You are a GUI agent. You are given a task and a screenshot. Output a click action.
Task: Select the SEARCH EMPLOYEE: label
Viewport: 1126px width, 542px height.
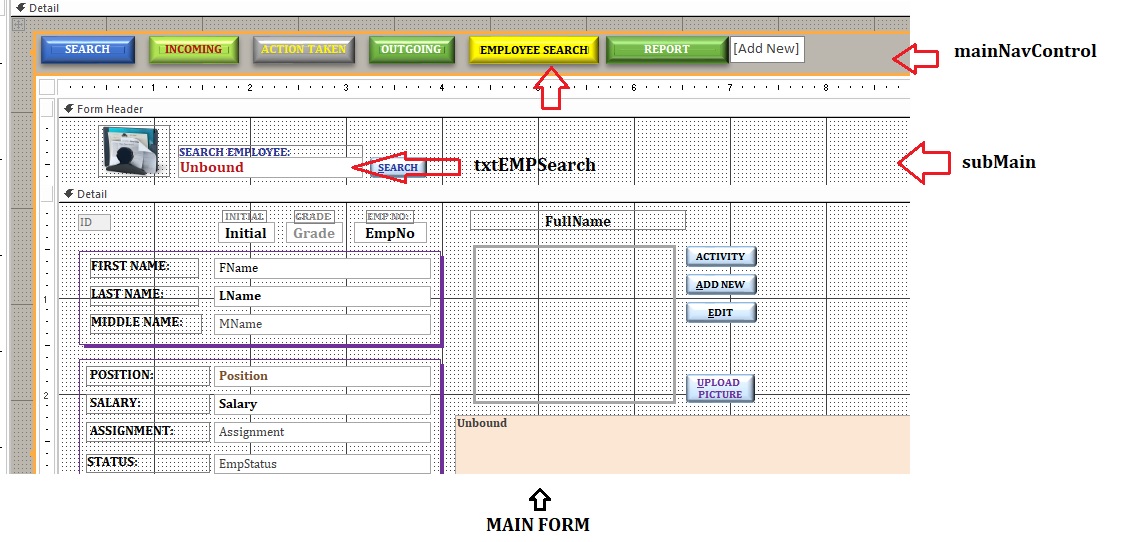[x=270, y=152]
